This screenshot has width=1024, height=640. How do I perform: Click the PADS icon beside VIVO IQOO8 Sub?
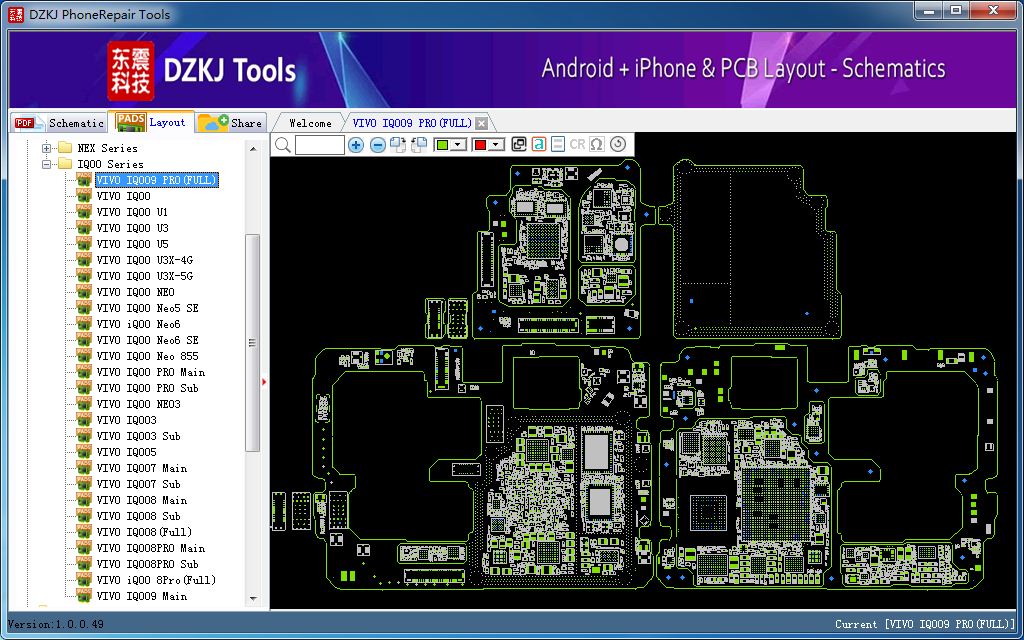click(x=84, y=516)
